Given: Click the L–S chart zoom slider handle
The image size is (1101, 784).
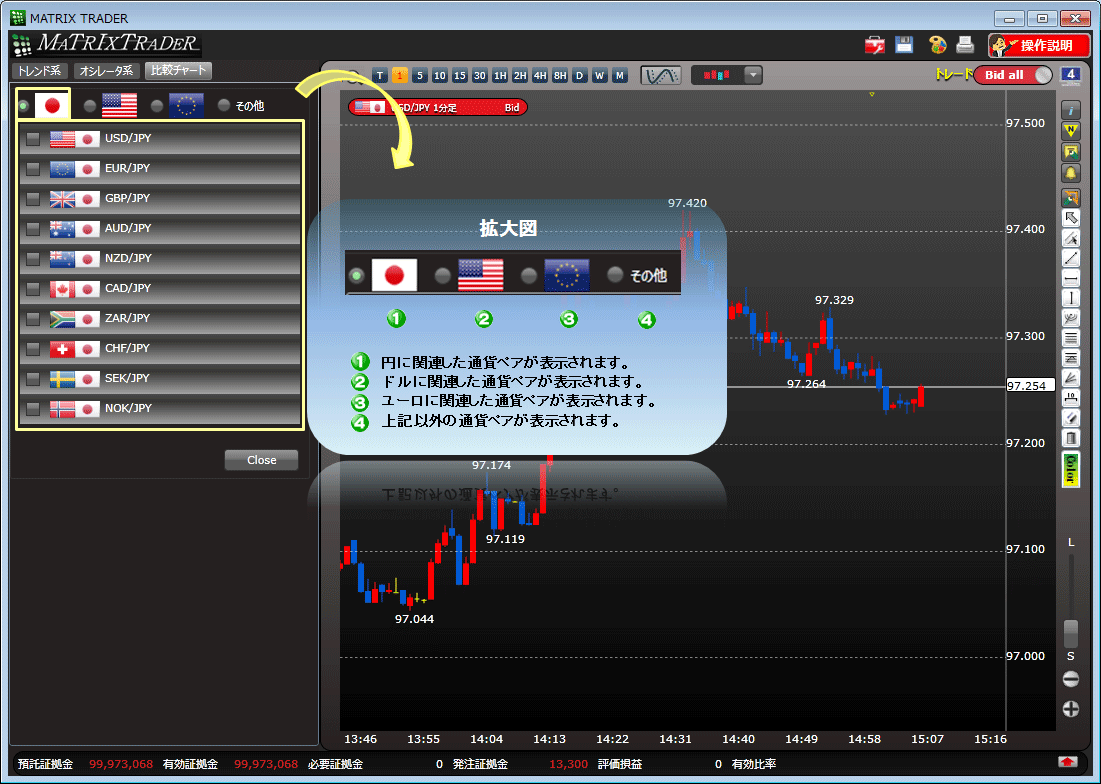Looking at the screenshot, I should click(x=1070, y=633).
